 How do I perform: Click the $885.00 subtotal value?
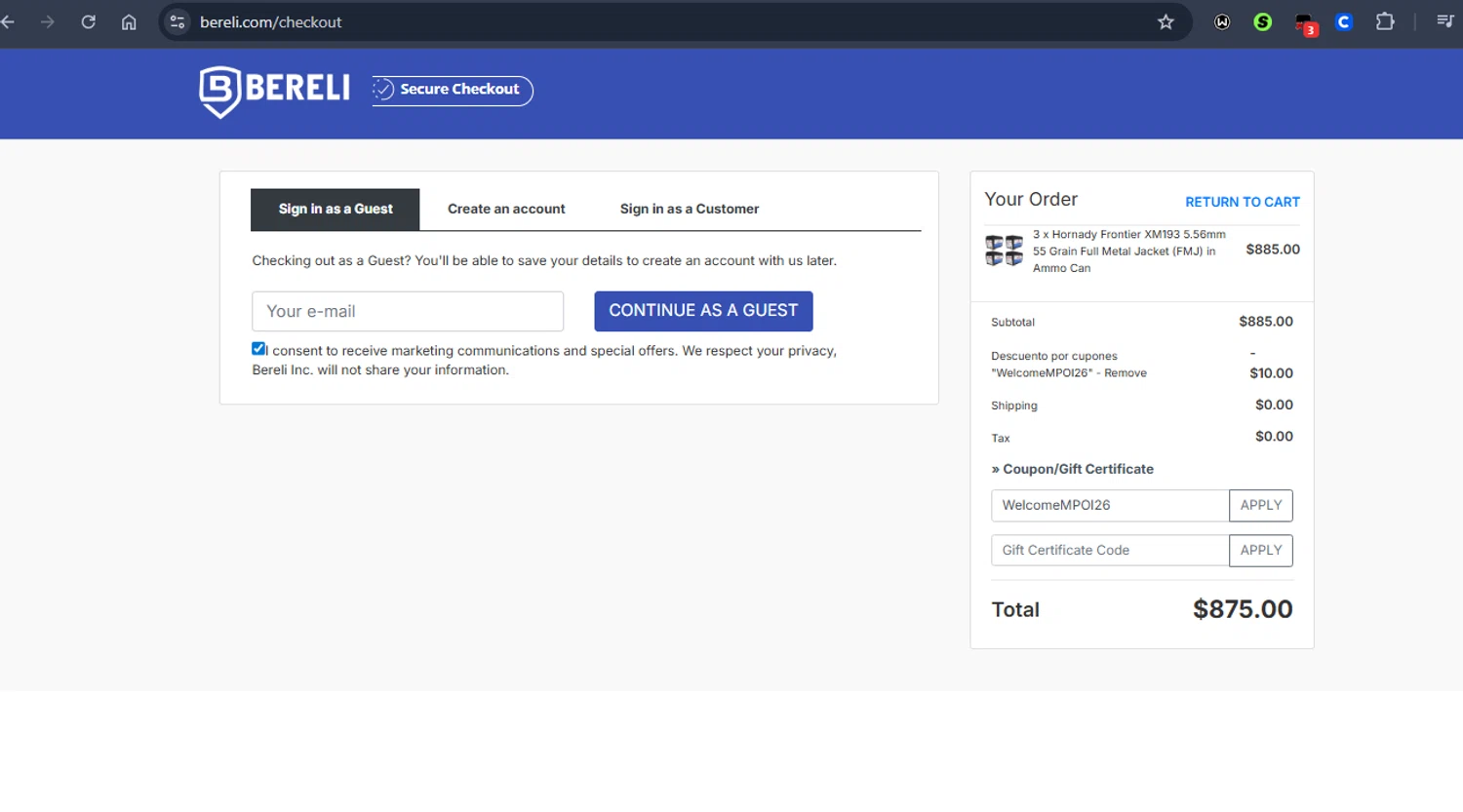click(x=1266, y=322)
